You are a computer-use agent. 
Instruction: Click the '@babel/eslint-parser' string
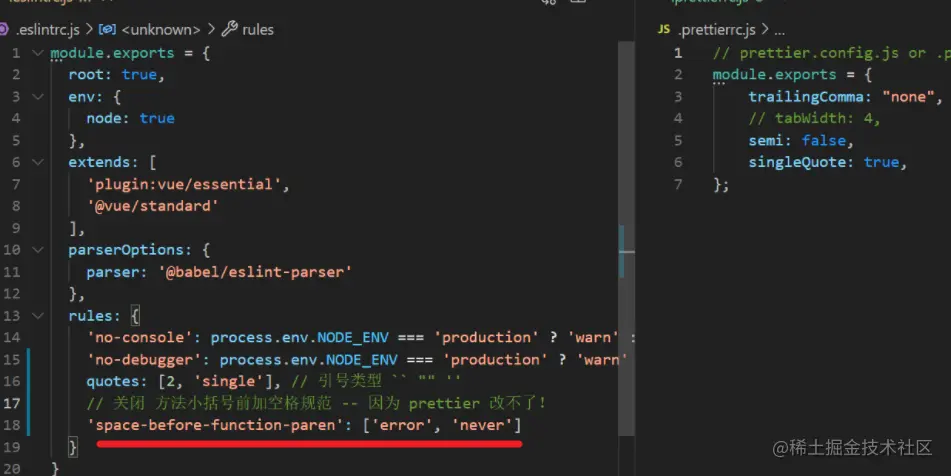(x=255, y=272)
